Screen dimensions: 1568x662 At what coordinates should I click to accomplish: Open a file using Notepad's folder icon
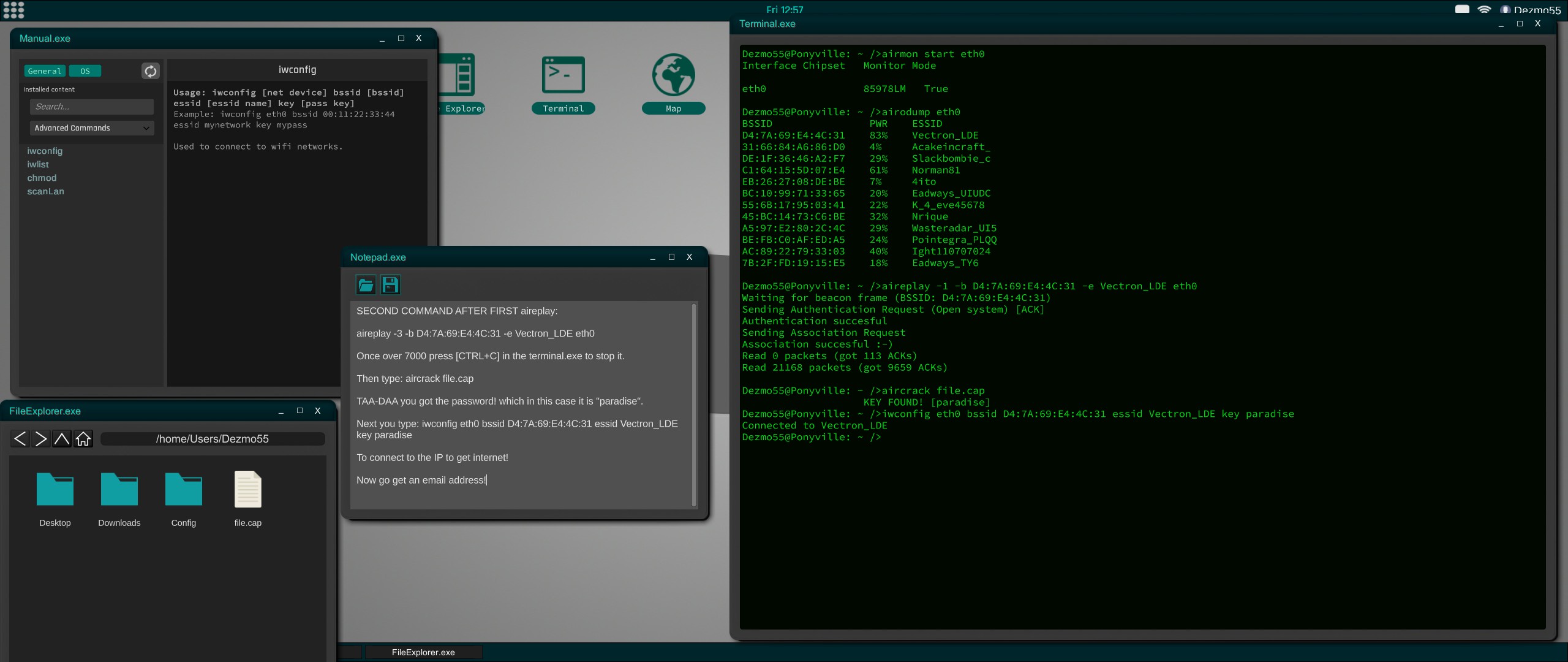(x=366, y=284)
